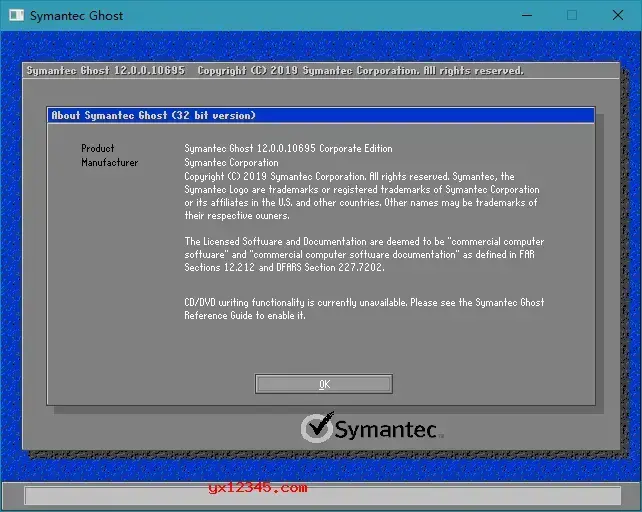Close the Symantec Ghost window
The height and width of the screenshot is (512, 642).
617,16
